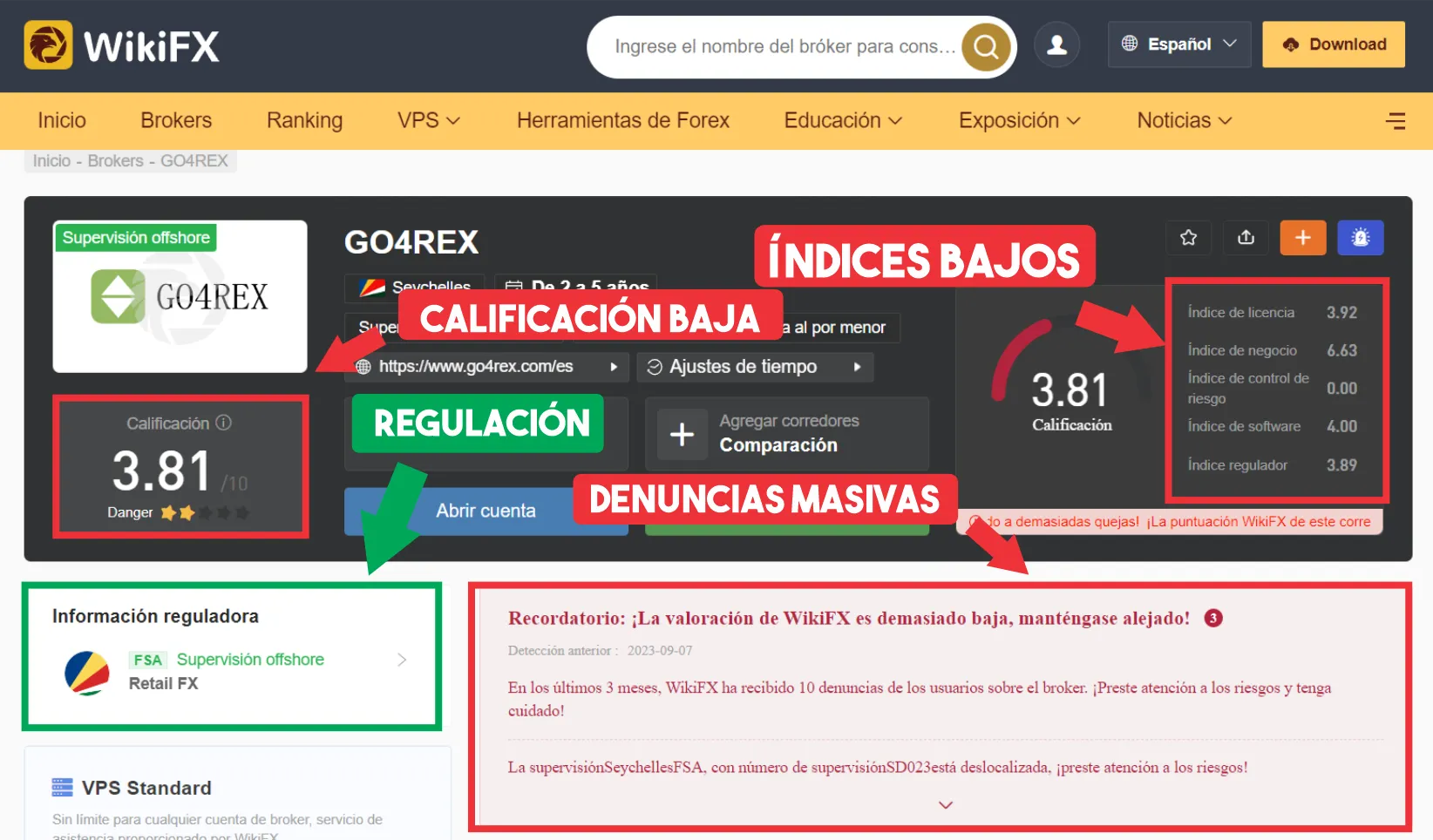Click Índice de control de riesgo 0.00
Image resolution: width=1433 pixels, height=840 pixels.
click(1273, 388)
